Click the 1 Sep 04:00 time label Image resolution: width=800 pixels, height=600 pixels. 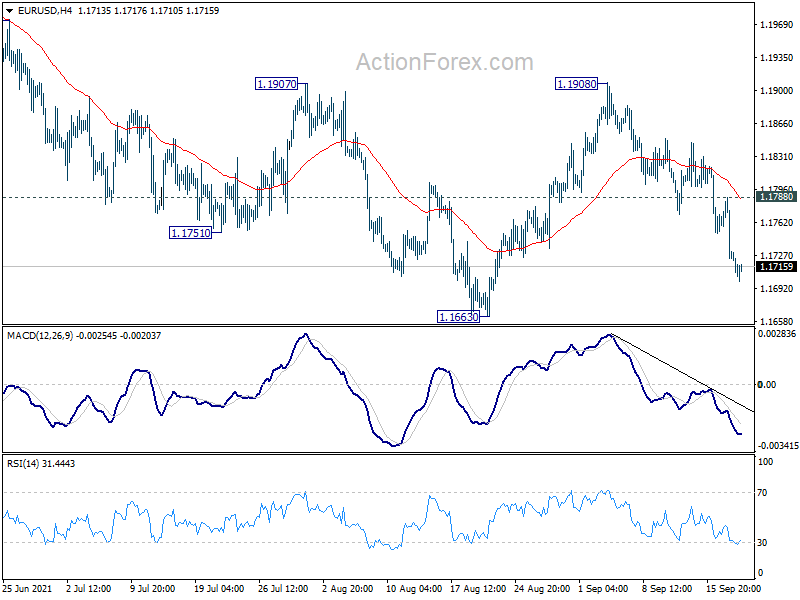(x=604, y=588)
